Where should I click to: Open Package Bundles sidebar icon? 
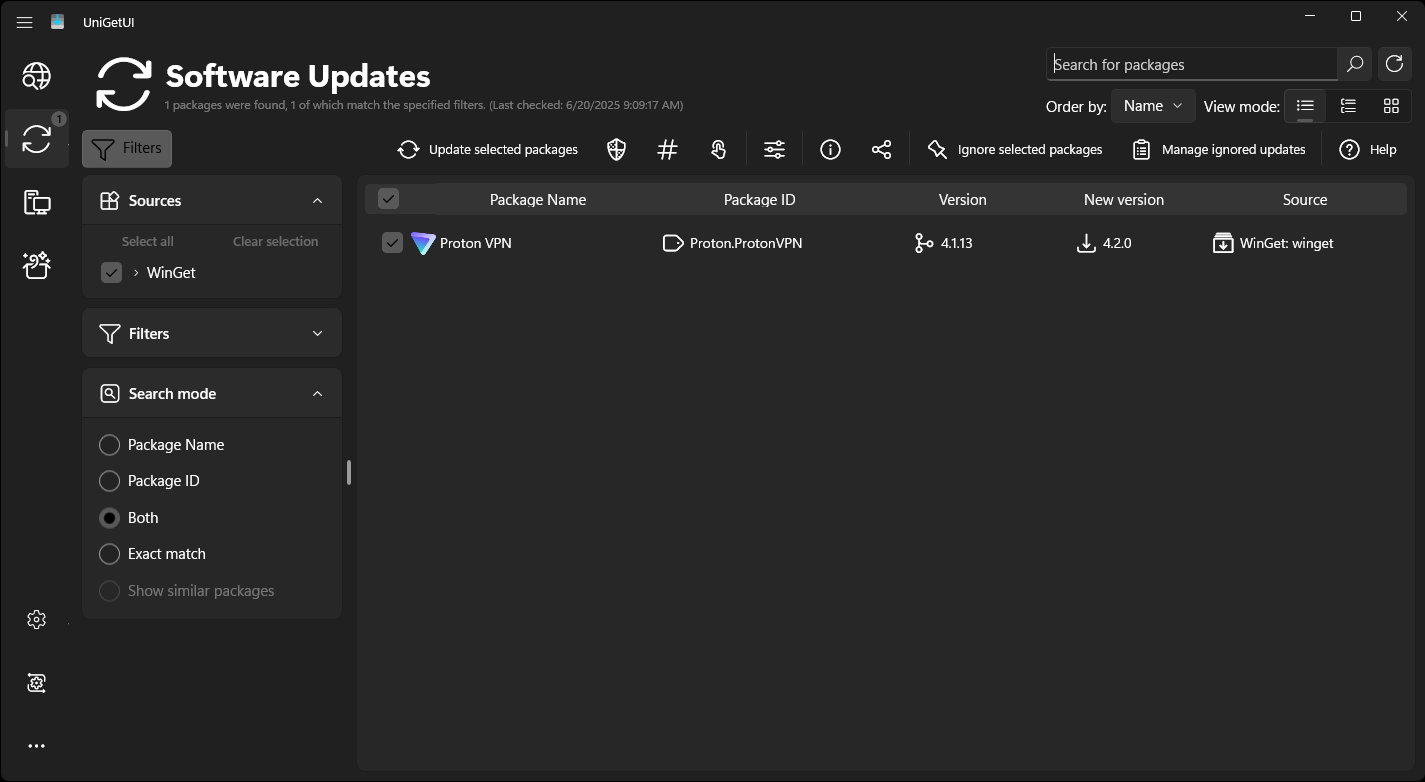point(37,265)
